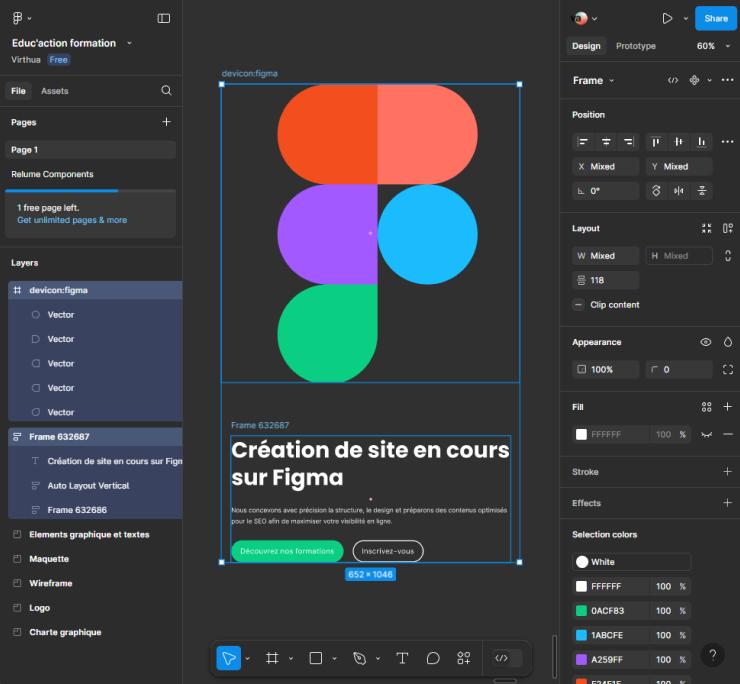740x684 pixels.
Task: Hide the FFFFFF fill with eye icon
Action: coord(706,434)
